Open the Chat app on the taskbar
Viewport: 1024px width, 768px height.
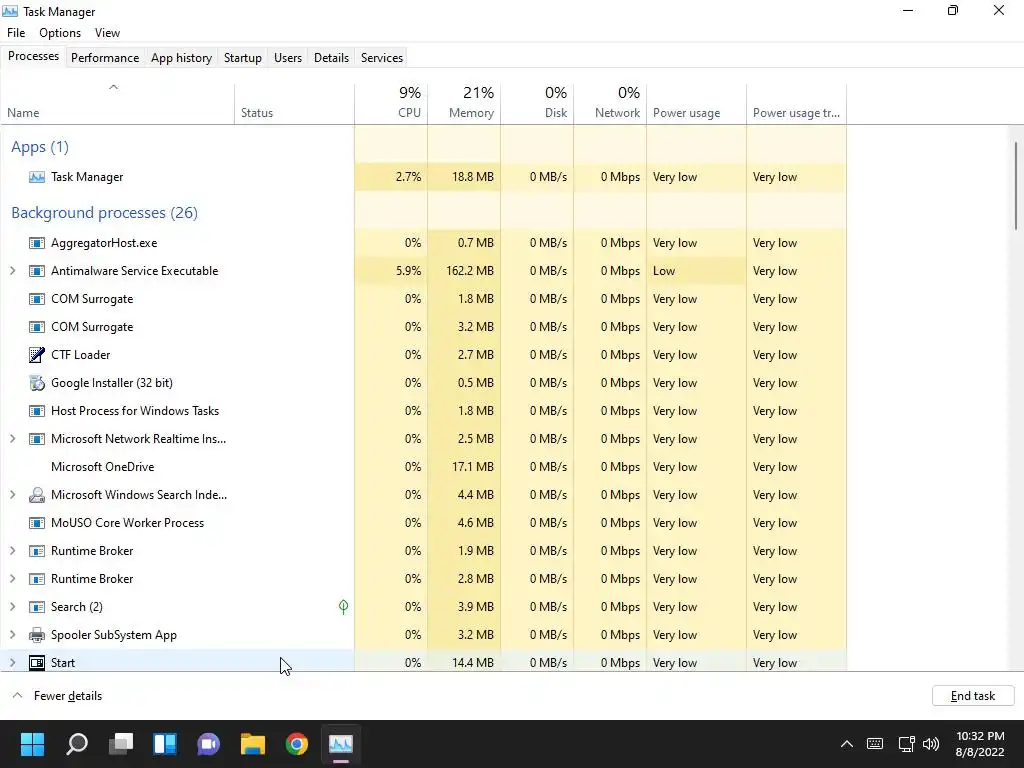(x=208, y=744)
